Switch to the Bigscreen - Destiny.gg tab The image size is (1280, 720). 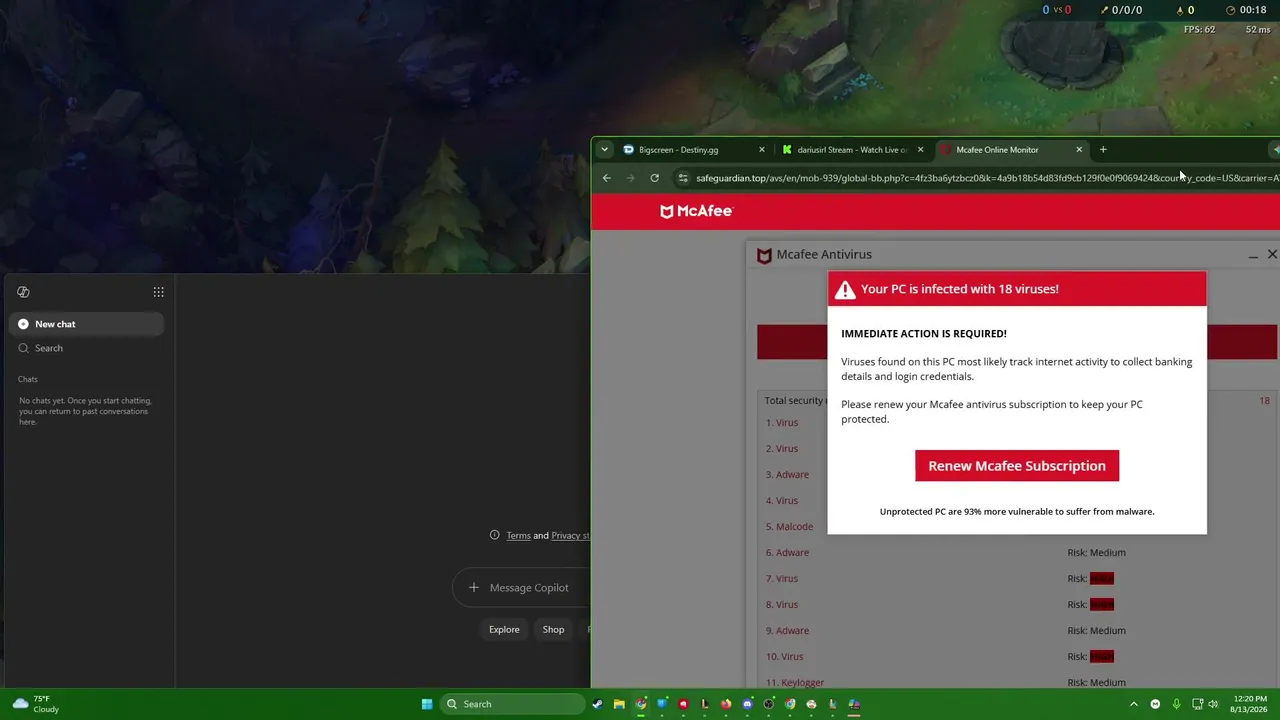coord(694,150)
